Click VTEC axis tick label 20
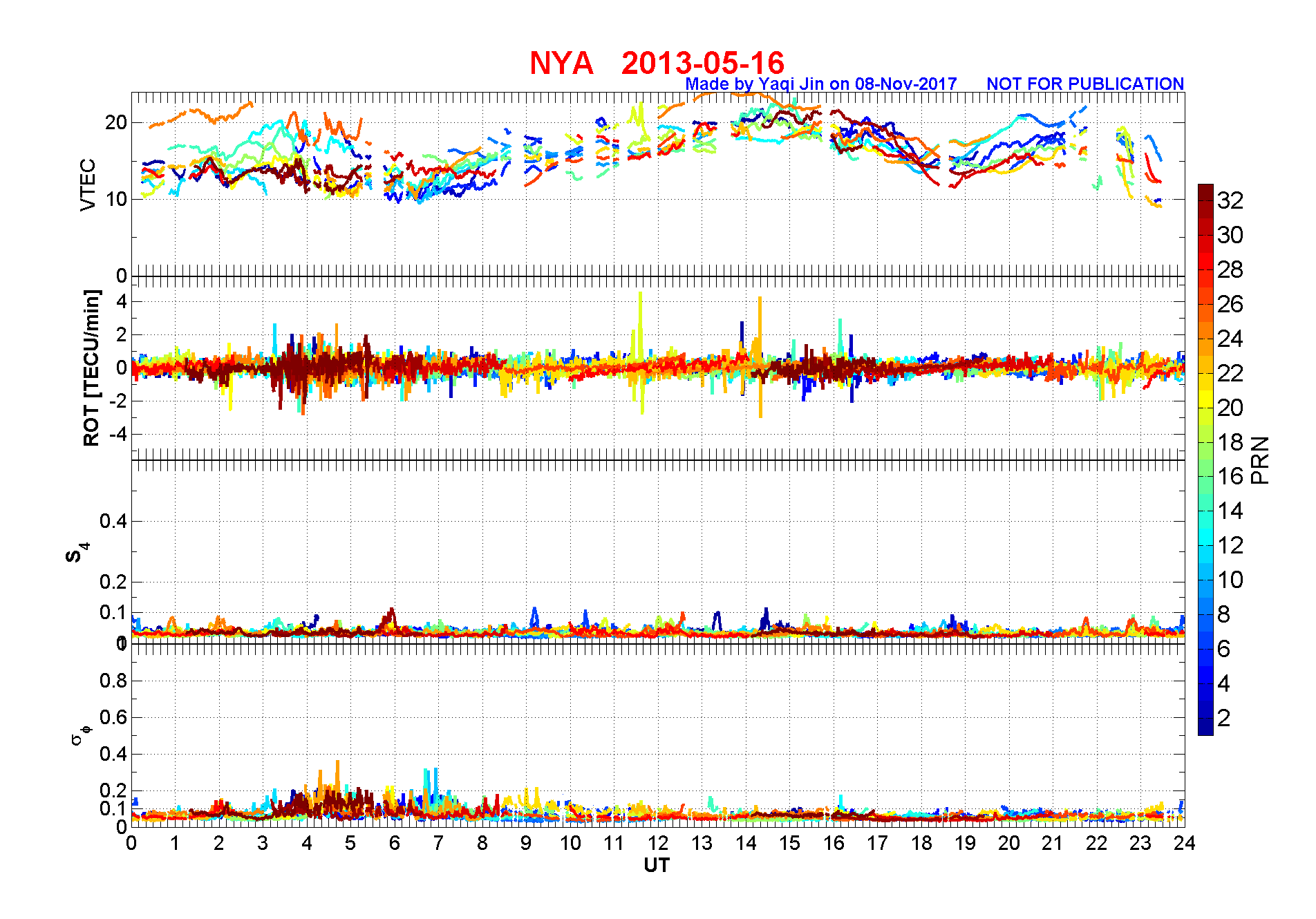Image resolution: width=1316 pixels, height=919 pixels. point(116,123)
